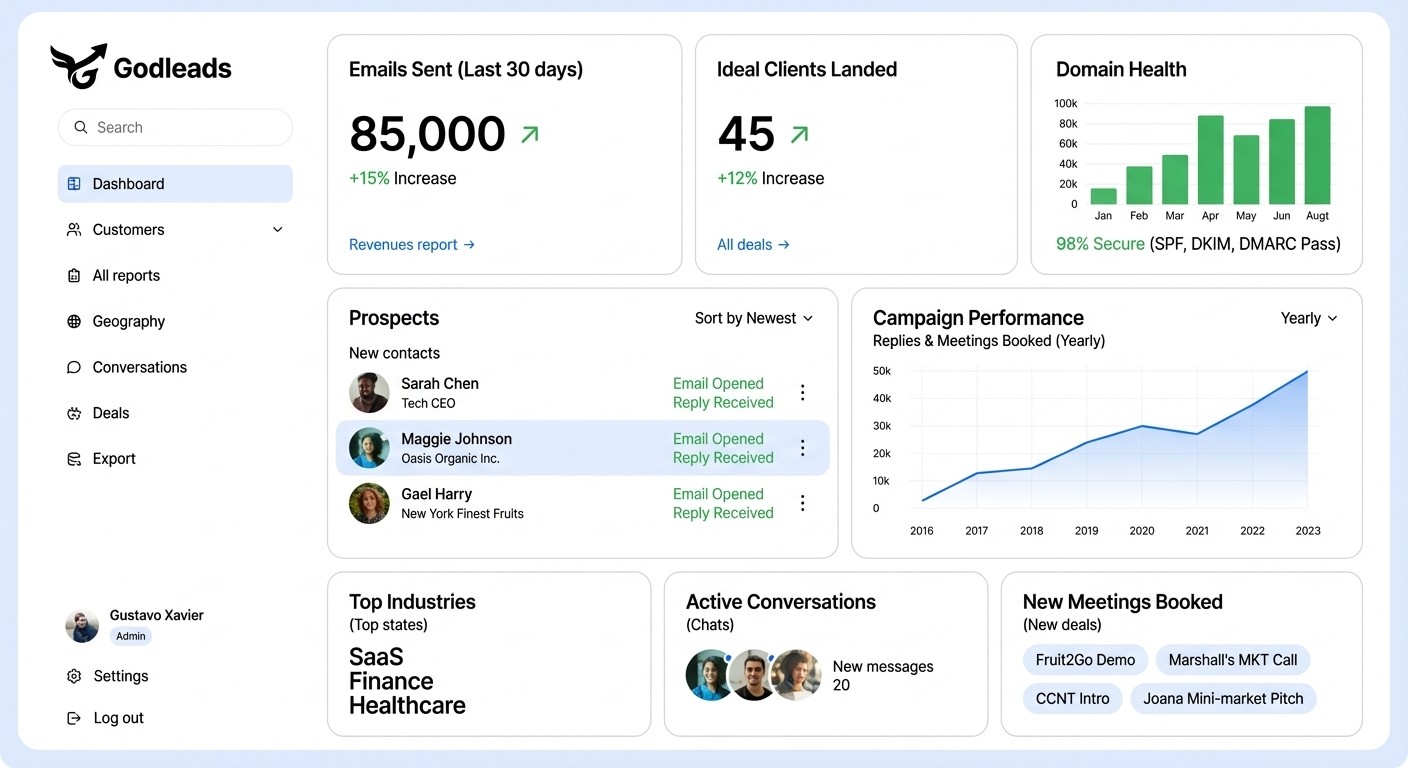Open options menu for Sarah Chen

[802, 392]
